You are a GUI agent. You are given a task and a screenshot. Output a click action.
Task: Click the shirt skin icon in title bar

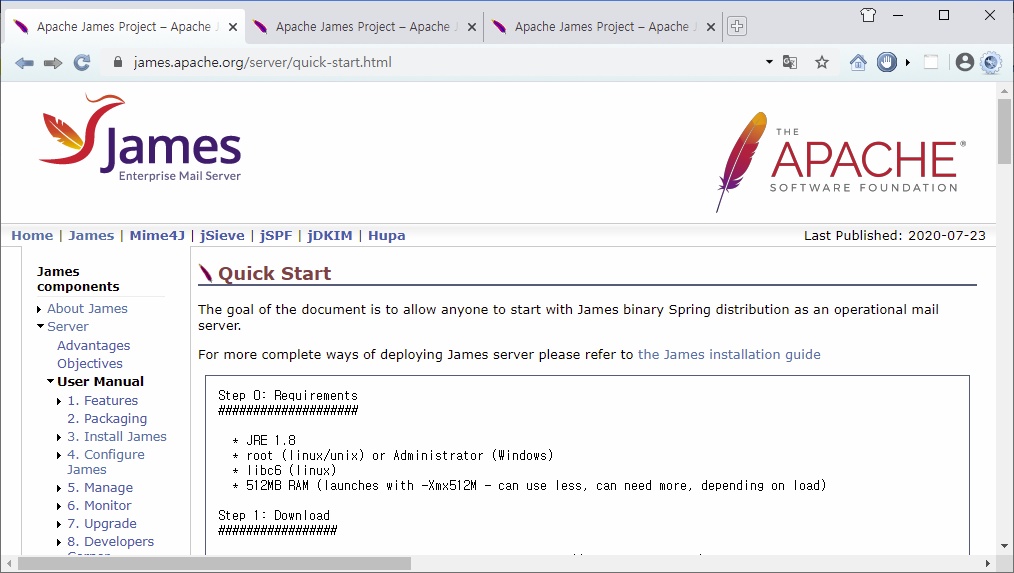point(868,15)
